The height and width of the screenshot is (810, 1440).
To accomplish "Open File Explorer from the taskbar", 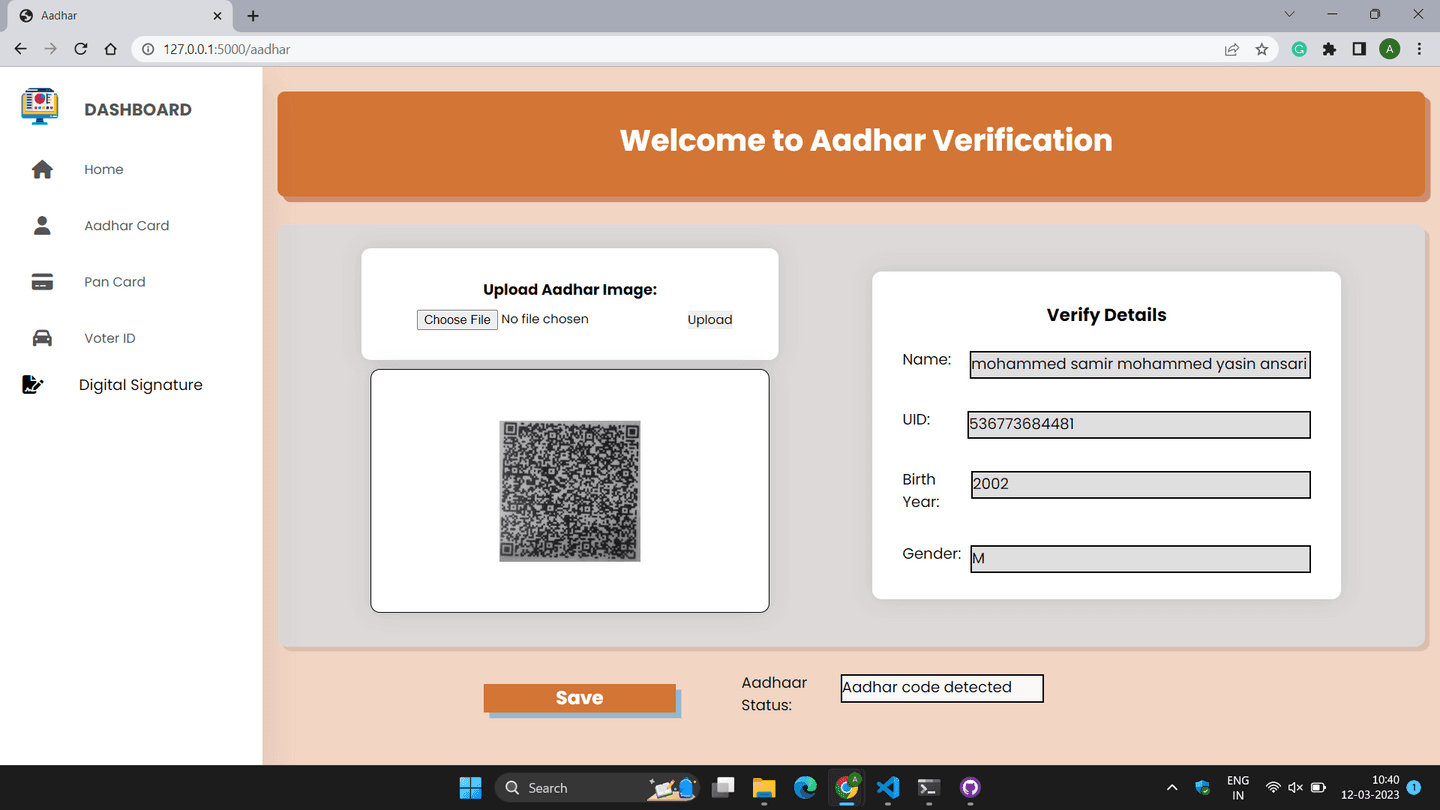I will [764, 788].
